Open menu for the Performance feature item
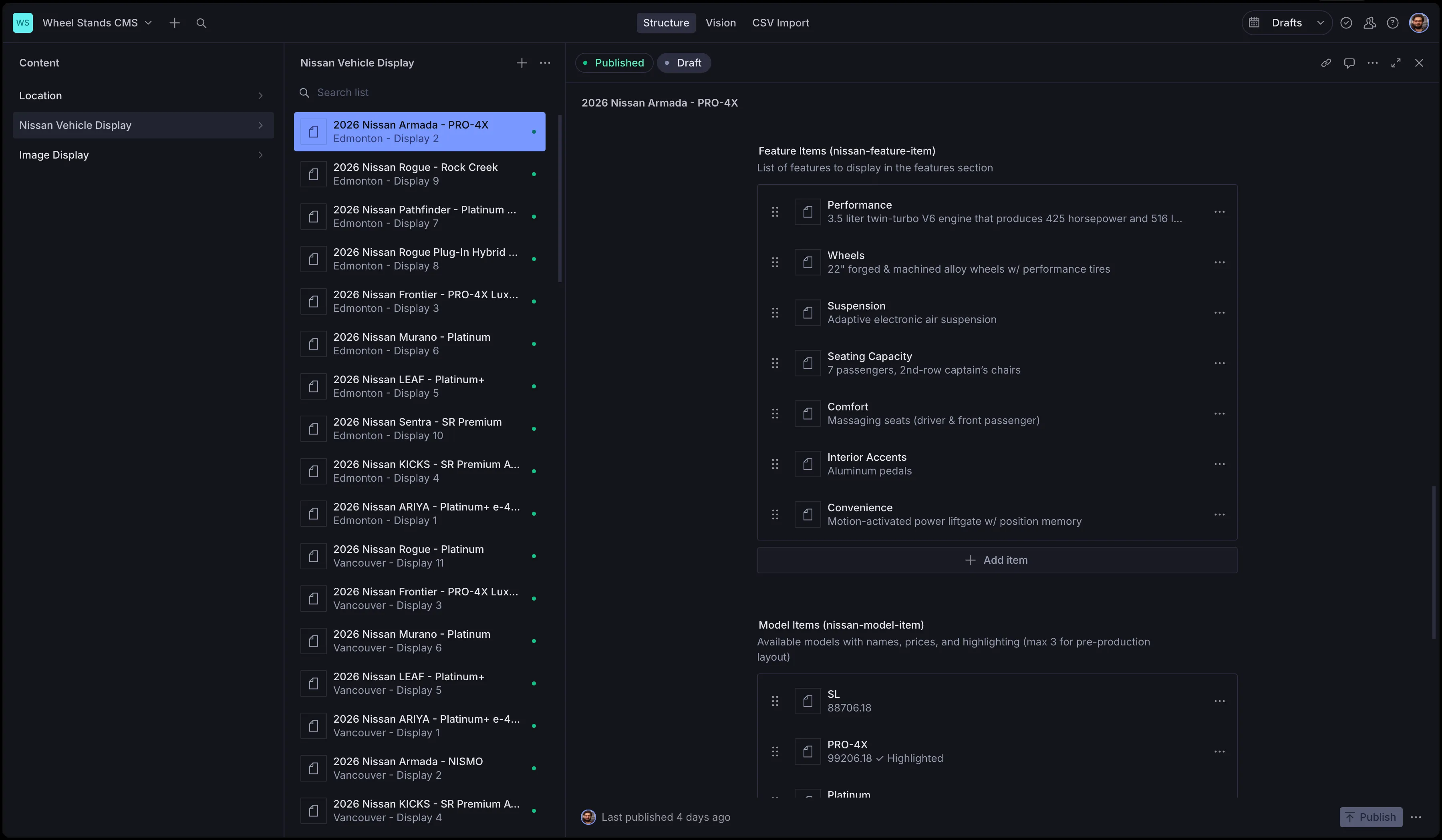The image size is (1442, 840). 1219,211
